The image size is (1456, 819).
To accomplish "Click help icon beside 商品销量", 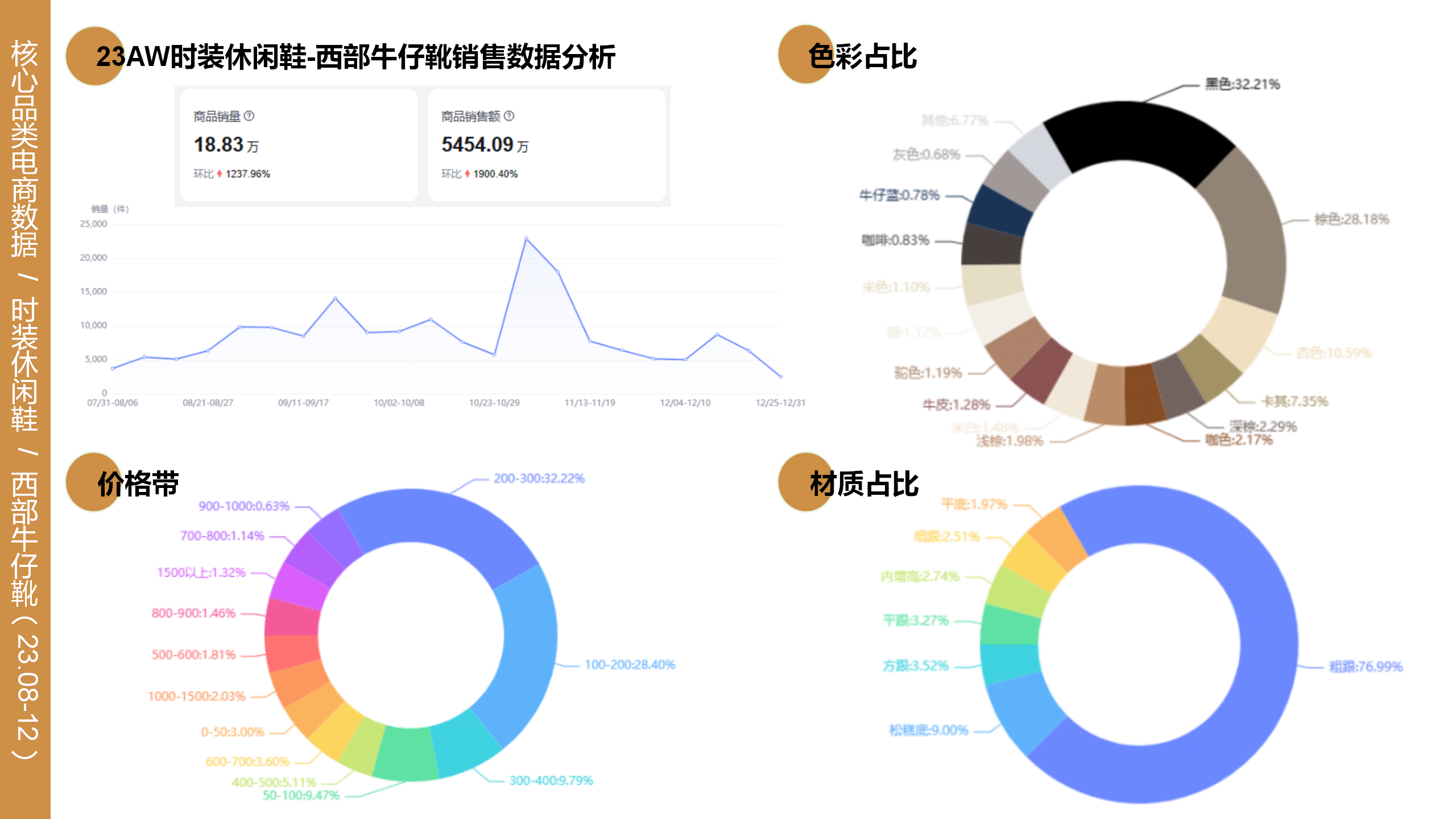I will [249, 116].
